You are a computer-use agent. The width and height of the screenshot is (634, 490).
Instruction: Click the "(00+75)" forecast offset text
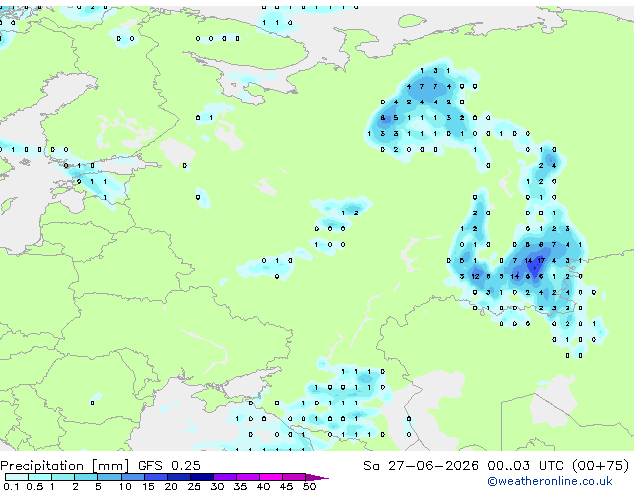(600, 466)
